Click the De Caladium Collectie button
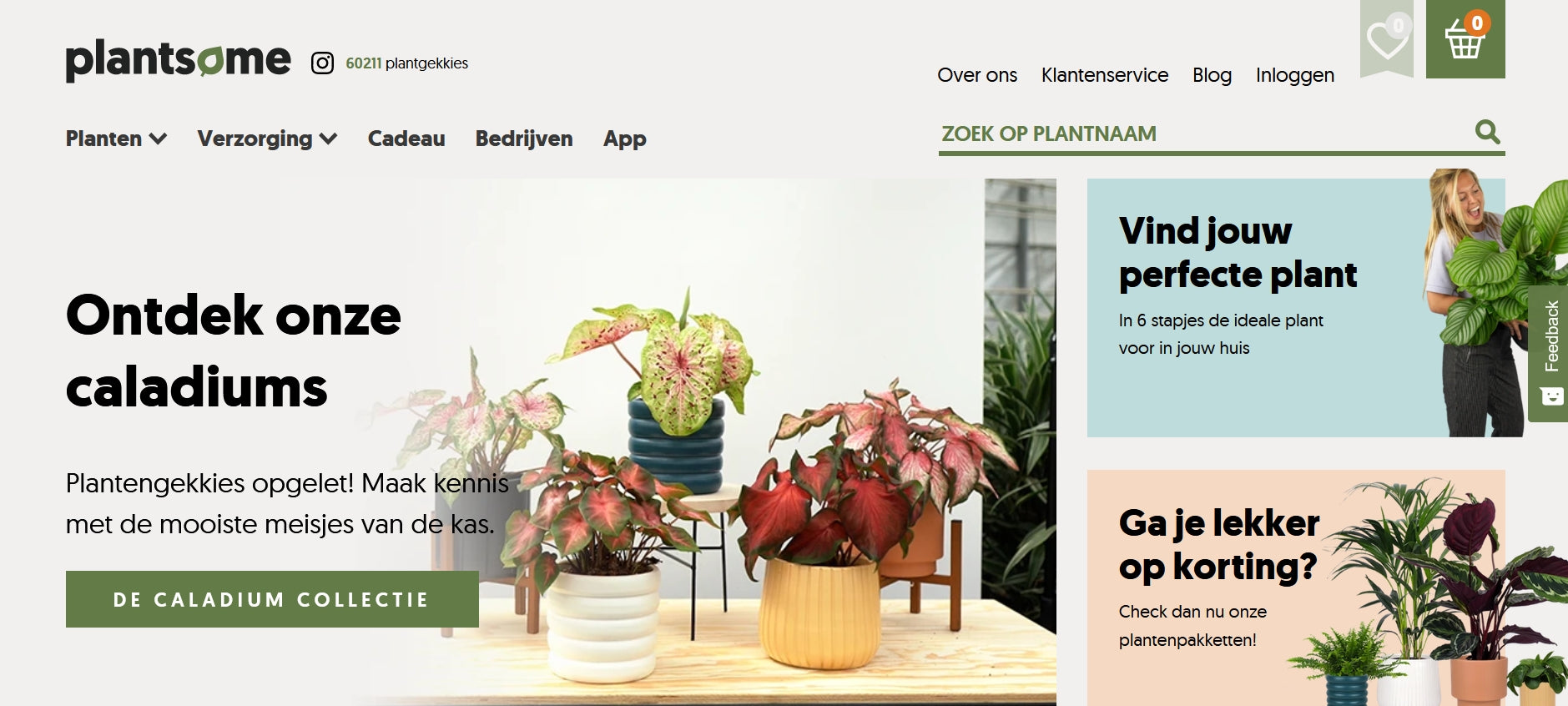Screen dimensions: 1568x706 272,599
